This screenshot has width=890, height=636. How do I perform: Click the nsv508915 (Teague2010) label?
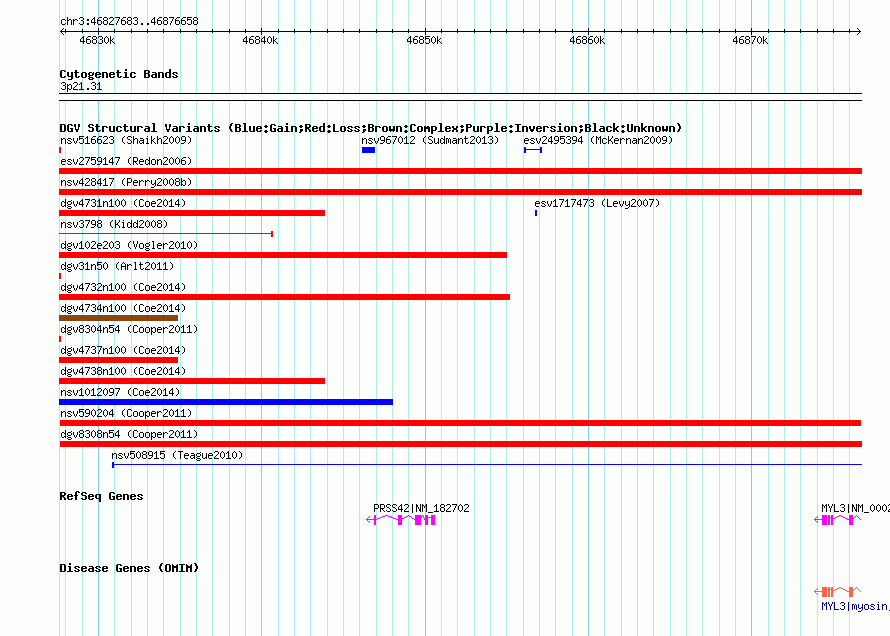[x=177, y=455]
